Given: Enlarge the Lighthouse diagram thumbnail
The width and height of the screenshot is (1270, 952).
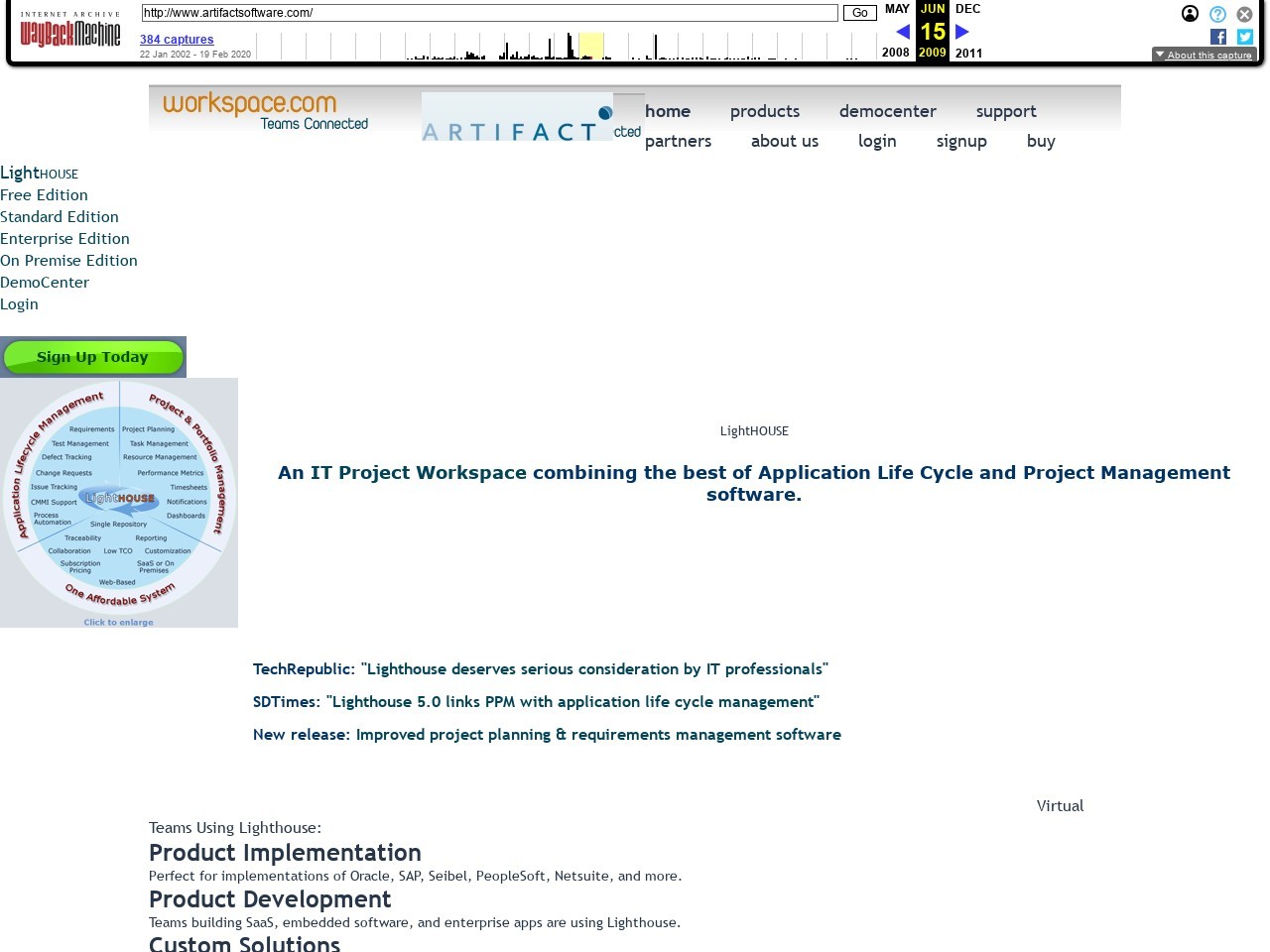Looking at the screenshot, I should tap(119, 503).
